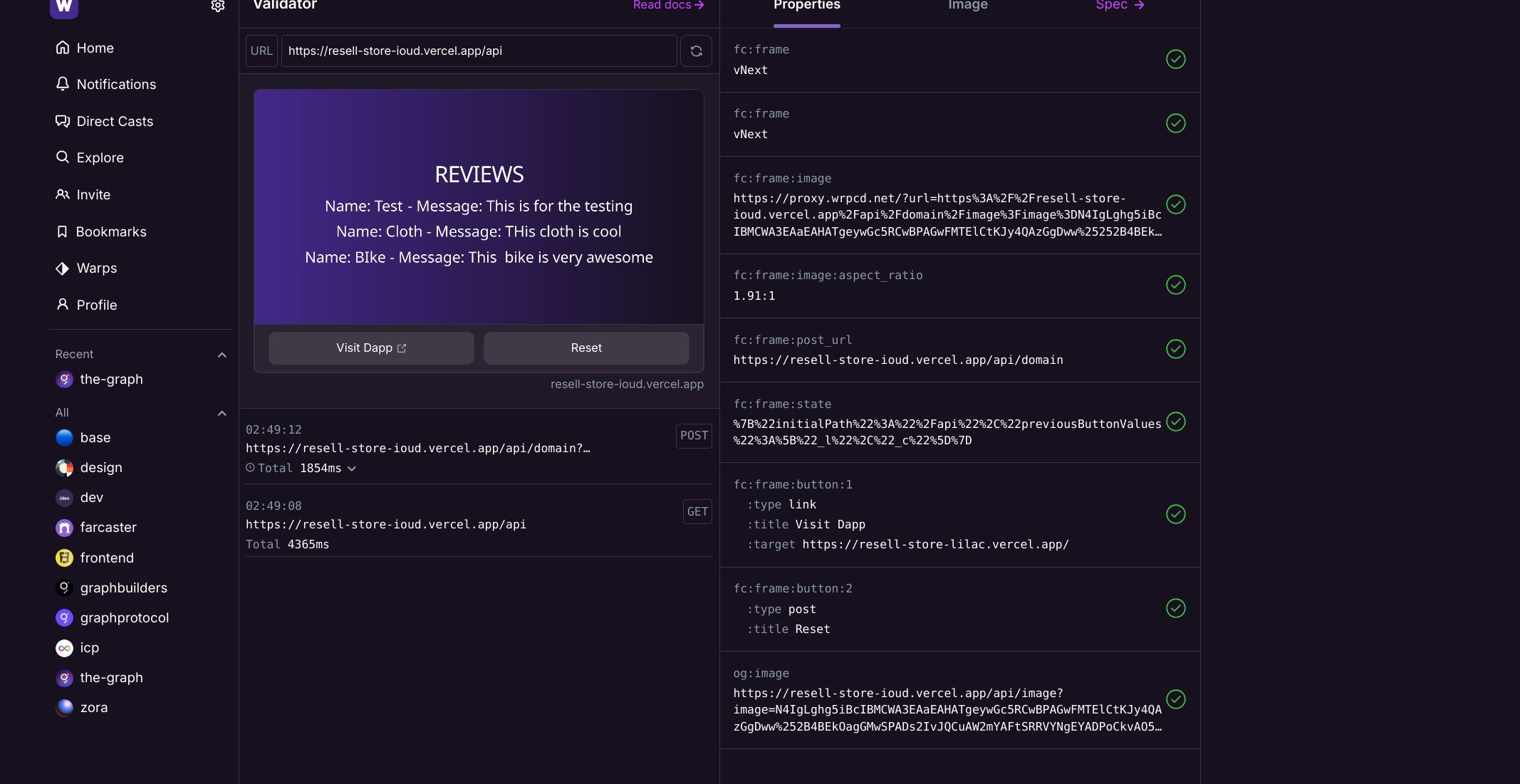Click the first fc:frame check icon
The height and width of the screenshot is (784, 1520).
coord(1175,59)
